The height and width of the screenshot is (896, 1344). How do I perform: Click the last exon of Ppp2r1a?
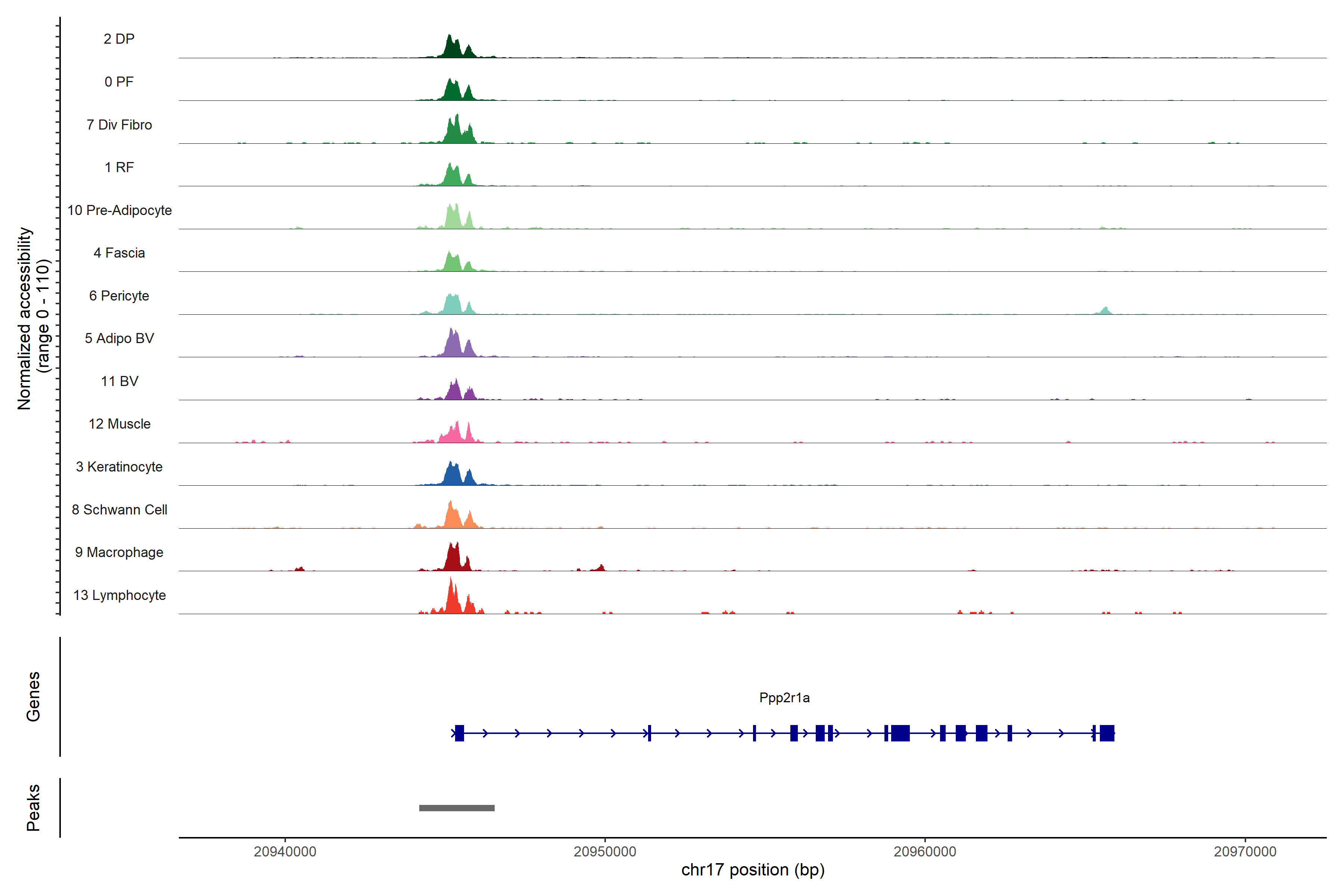[1107, 733]
